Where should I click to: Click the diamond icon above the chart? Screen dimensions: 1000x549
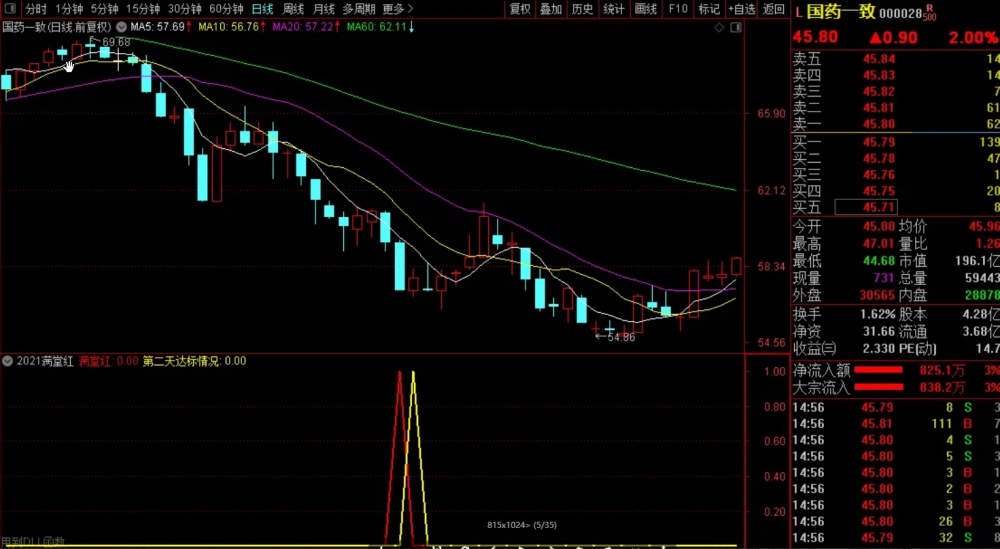719,27
